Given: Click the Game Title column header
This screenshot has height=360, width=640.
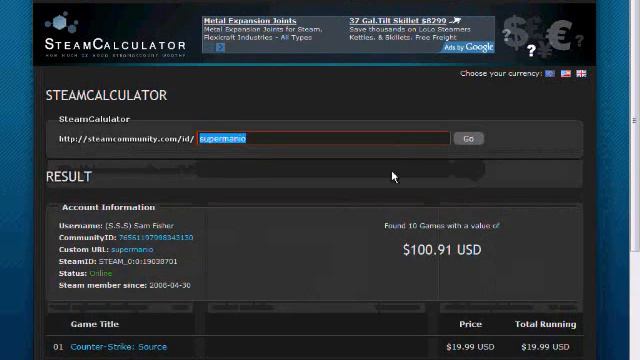Looking at the screenshot, I should coord(95,324).
